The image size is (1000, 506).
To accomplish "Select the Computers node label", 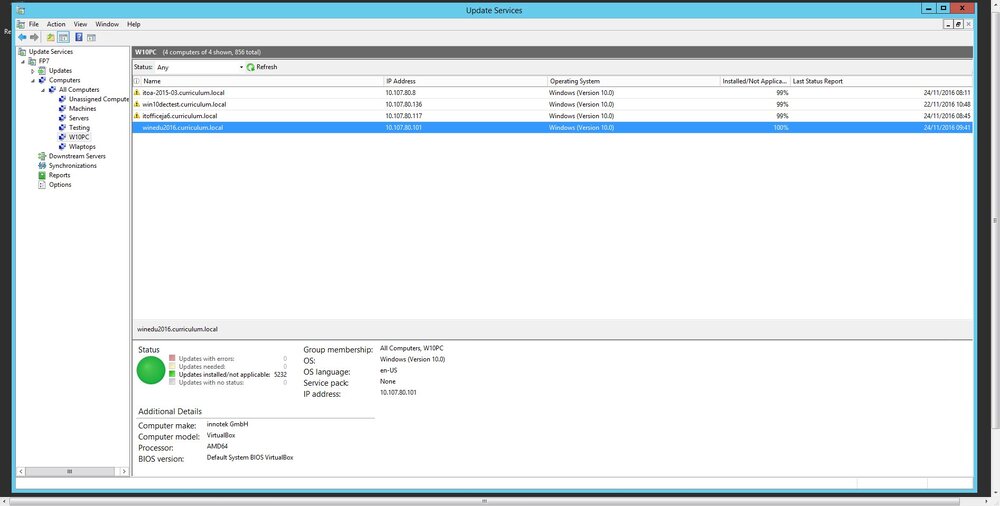I will 64,80.
